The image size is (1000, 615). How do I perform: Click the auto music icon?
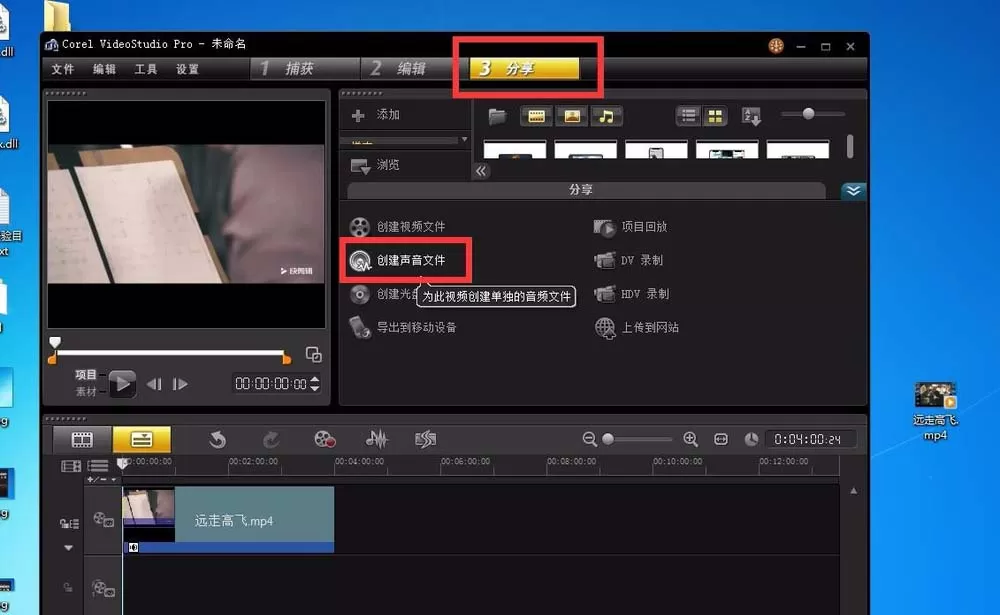pyautogui.click(x=425, y=440)
